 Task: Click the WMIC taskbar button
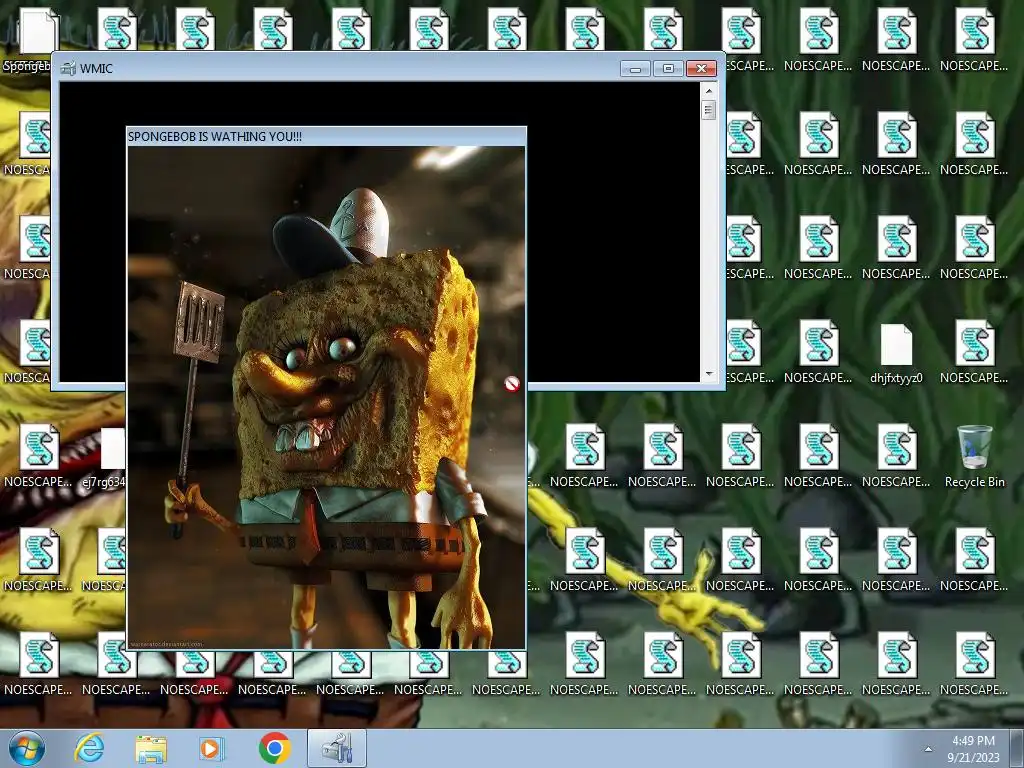click(337, 748)
